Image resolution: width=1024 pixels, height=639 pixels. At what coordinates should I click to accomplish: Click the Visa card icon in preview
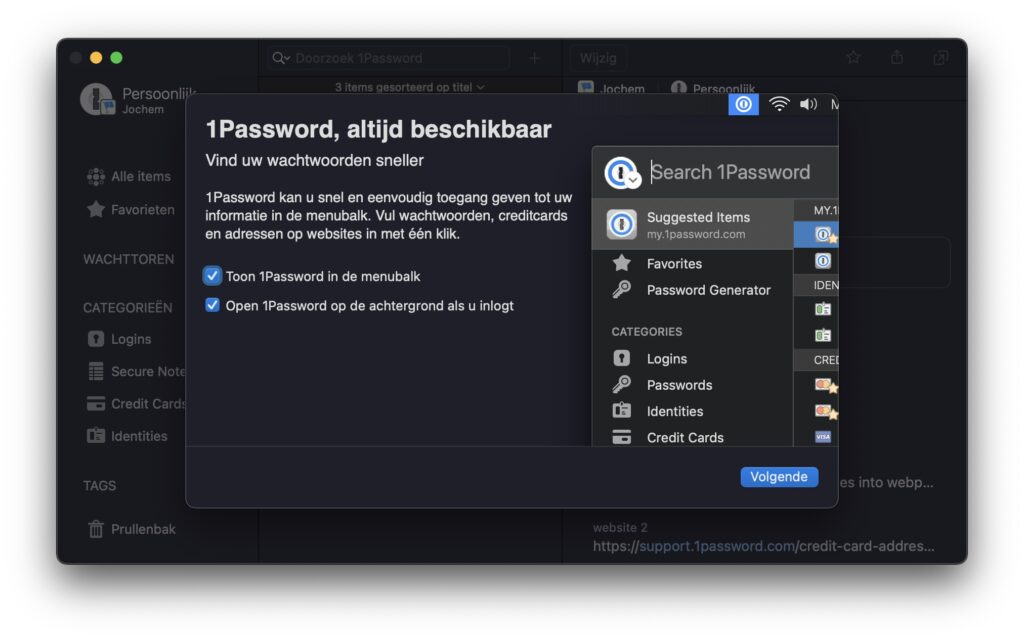click(x=823, y=436)
